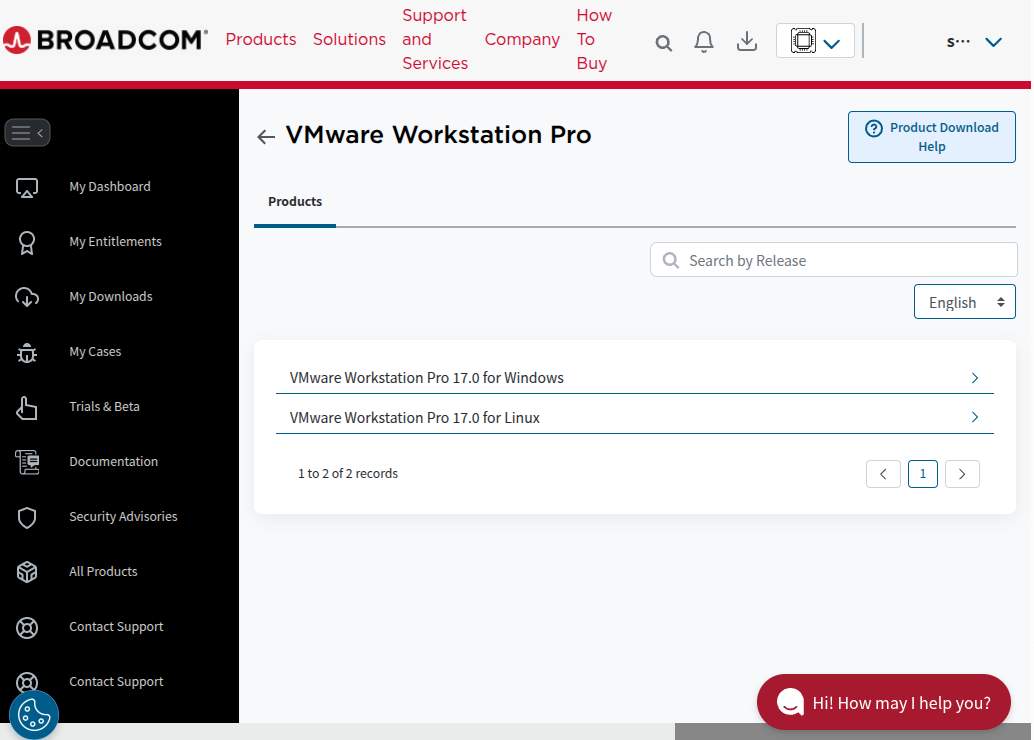Click the My Downloads cloud icon
This screenshot has height=740, width=1034.
coord(27,297)
